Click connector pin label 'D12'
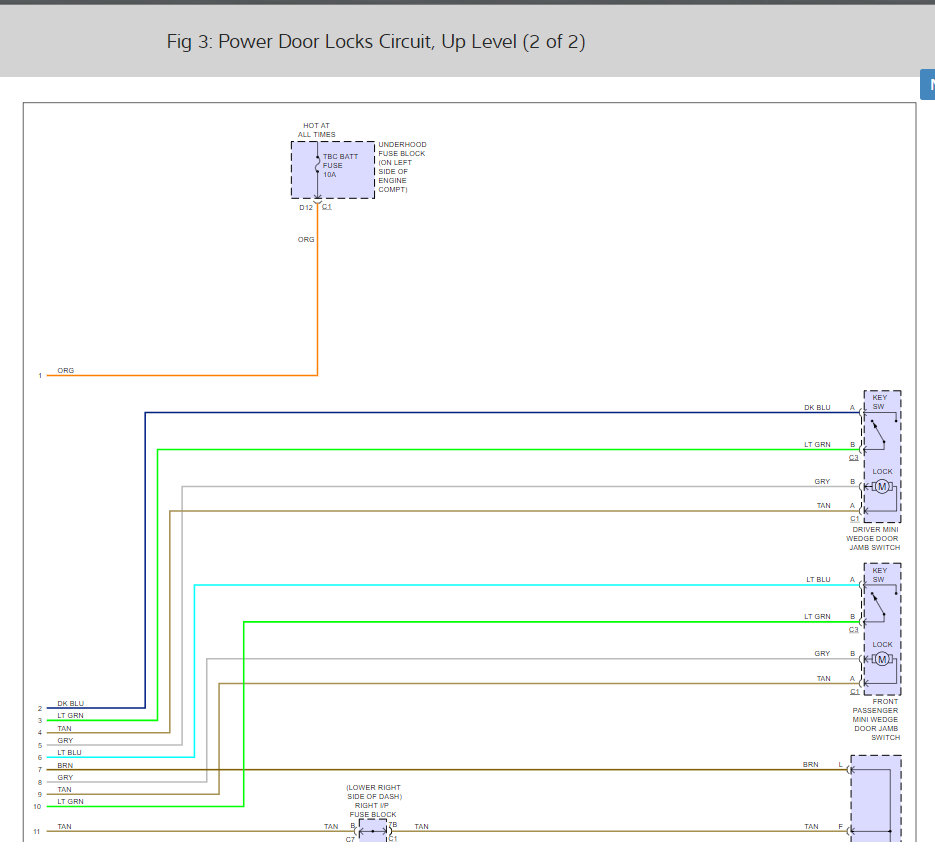935x857 pixels. 306,208
